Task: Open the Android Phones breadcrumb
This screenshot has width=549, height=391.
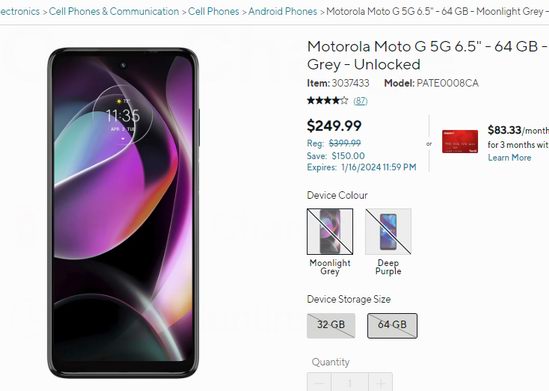Action: coord(283,11)
